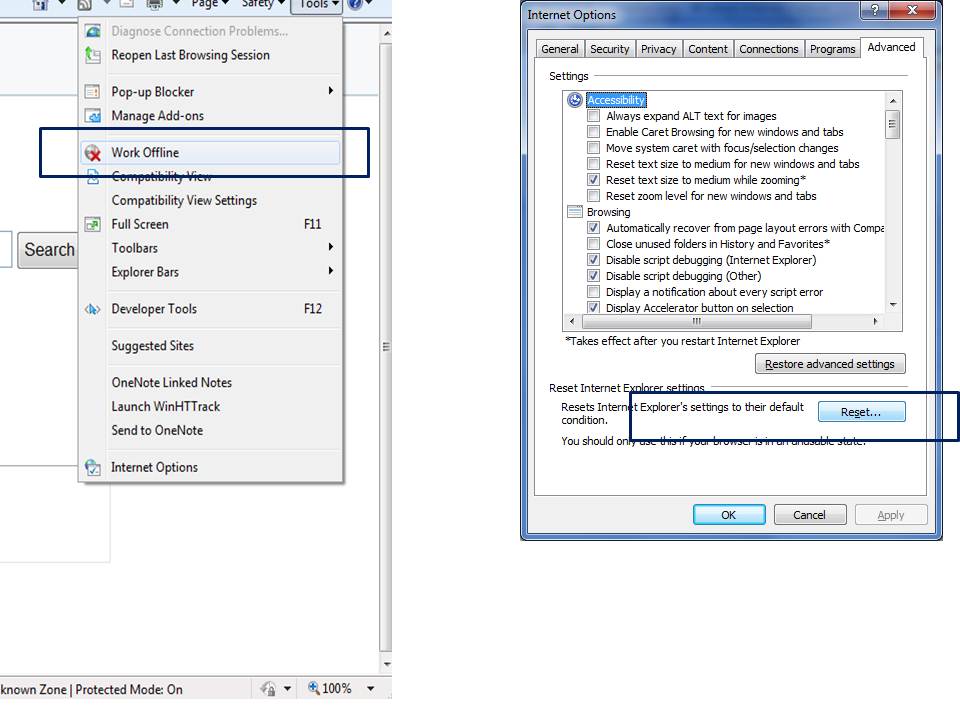Check Reset text size for new windows
The image size is (960, 720).
tap(593, 163)
